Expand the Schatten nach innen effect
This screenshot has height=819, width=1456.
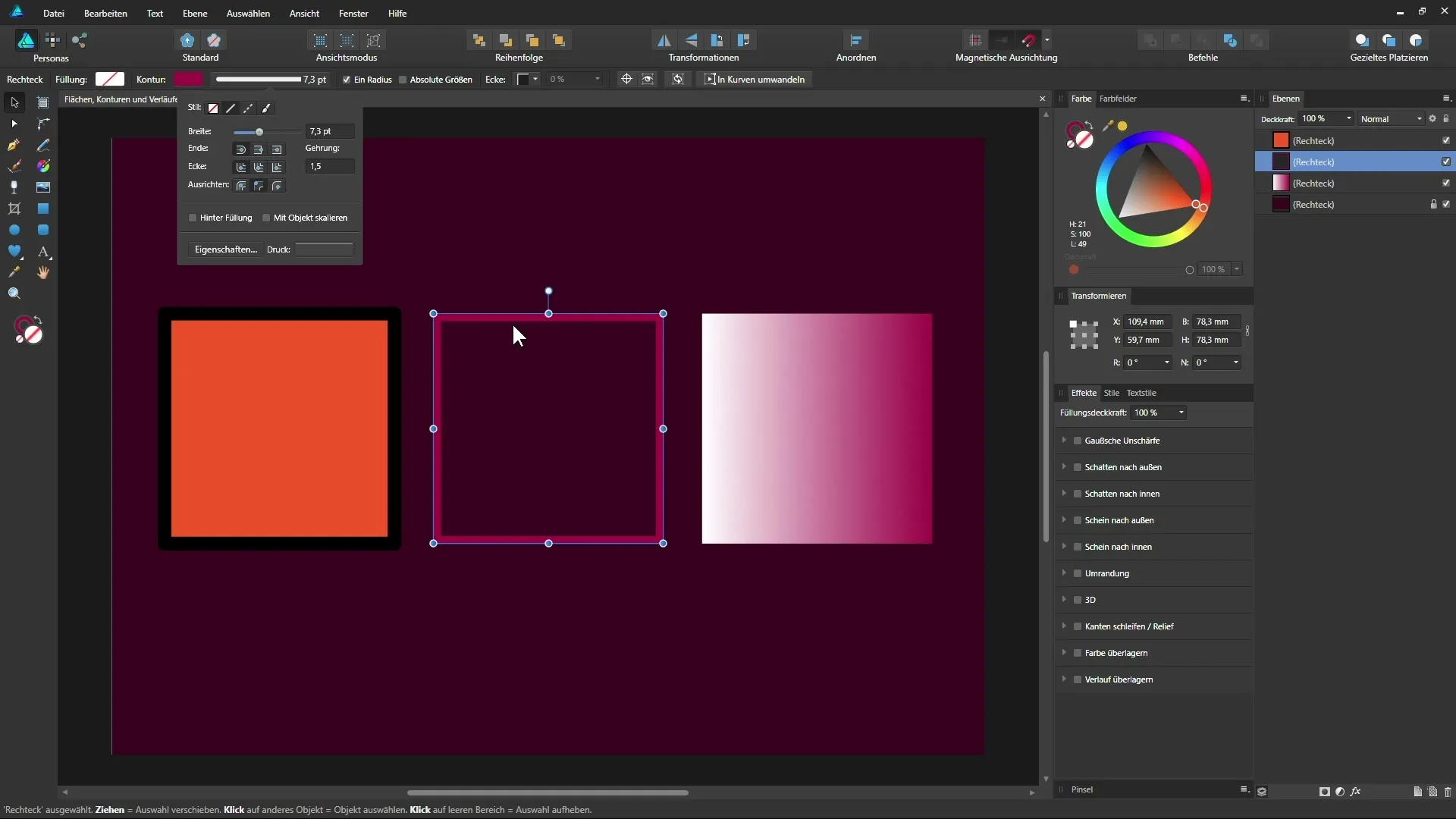tap(1064, 493)
